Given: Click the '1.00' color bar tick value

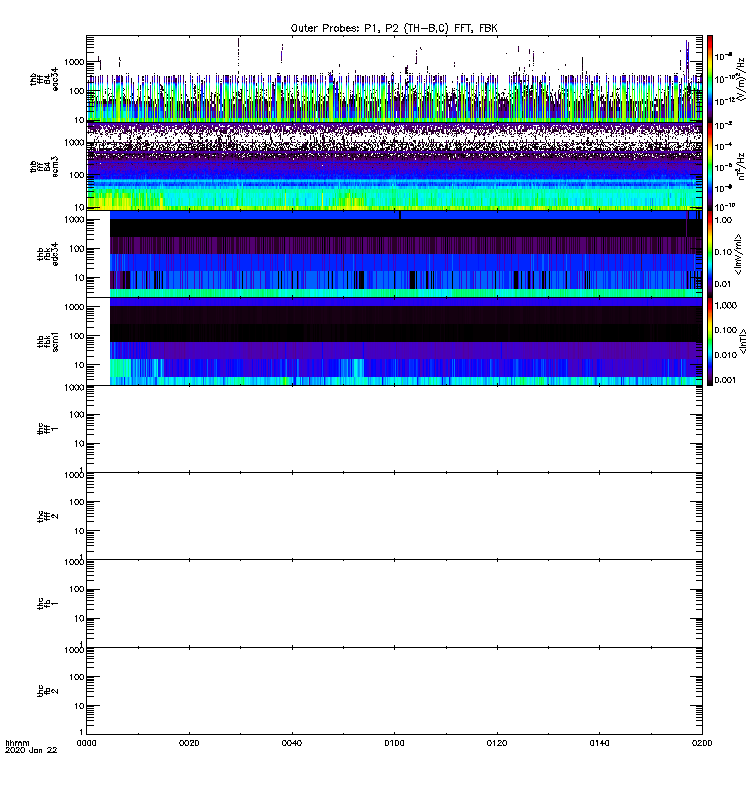Looking at the screenshot, I should pos(723,220).
